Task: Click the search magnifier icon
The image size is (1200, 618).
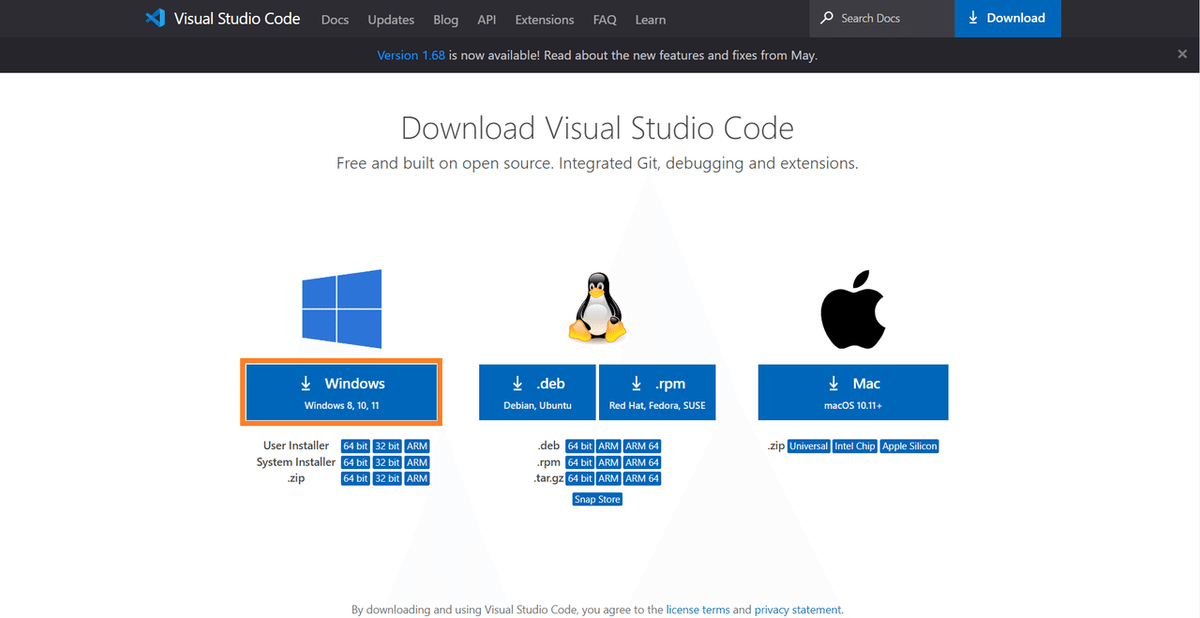Action: click(x=827, y=18)
